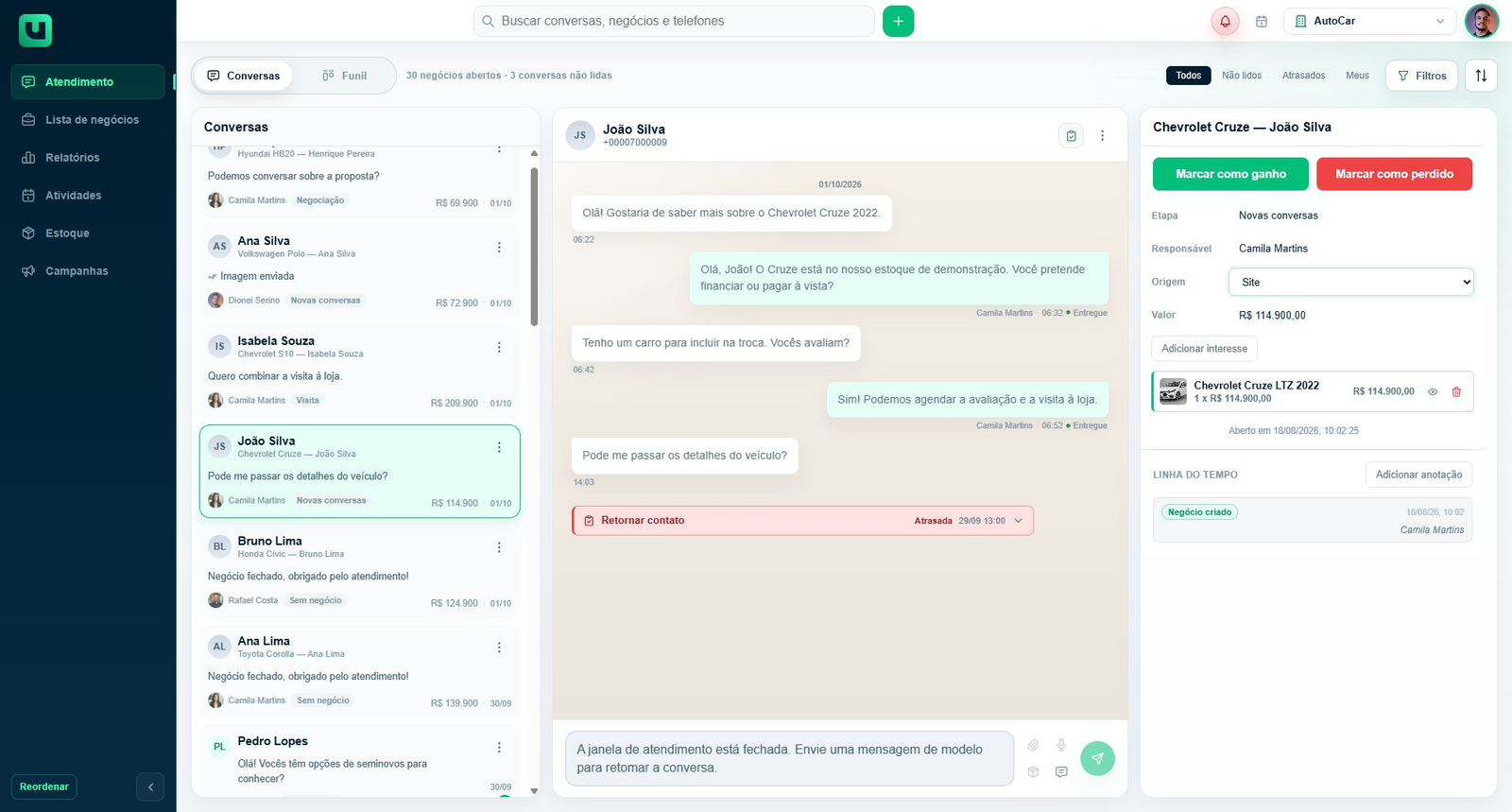The height and width of the screenshot is (812, 1512).
Task: Switch to the Funil tab
Action: [344, 76]
